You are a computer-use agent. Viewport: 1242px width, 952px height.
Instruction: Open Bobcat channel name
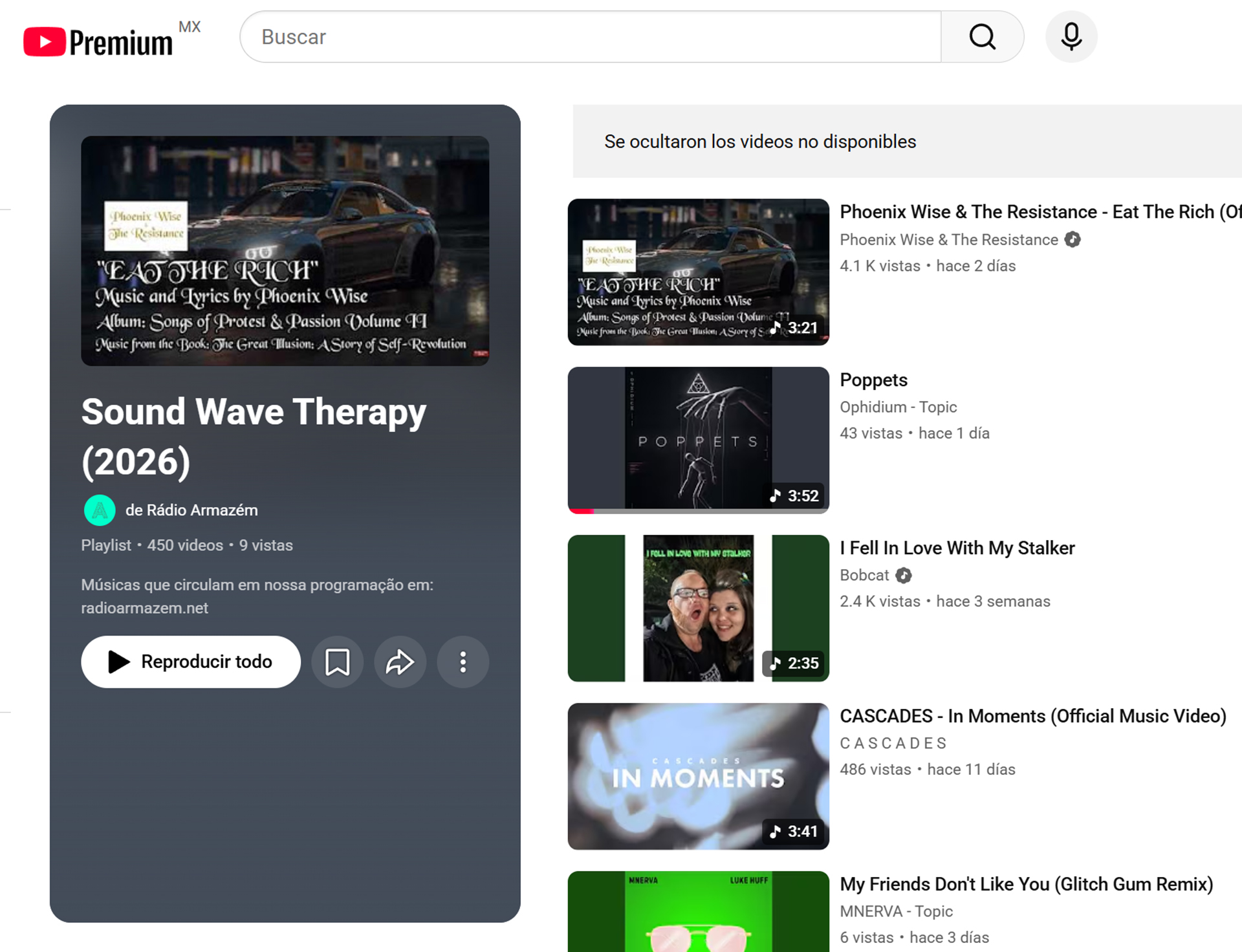pyautogui.click(x=864, y=575)
